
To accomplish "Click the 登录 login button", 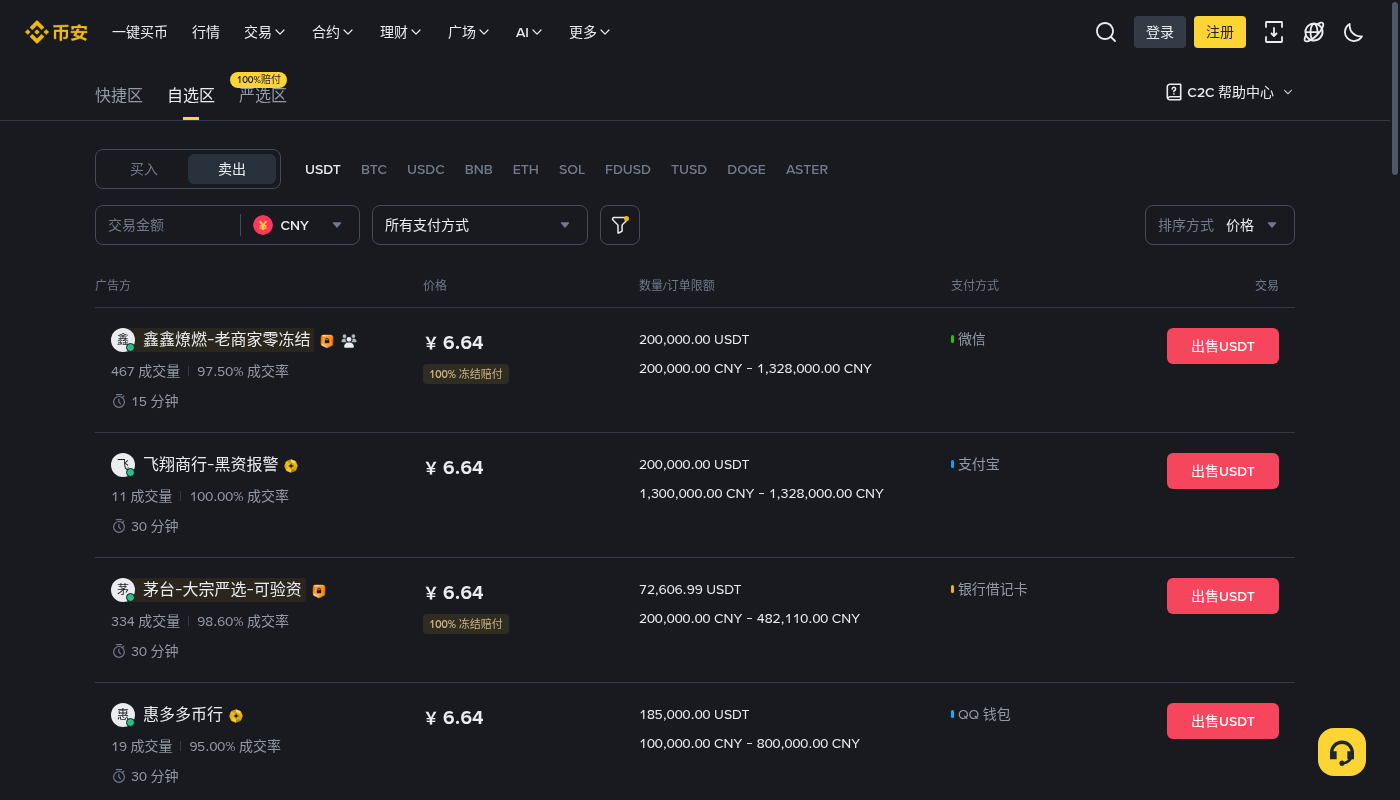I will (x=1160, y=32).
